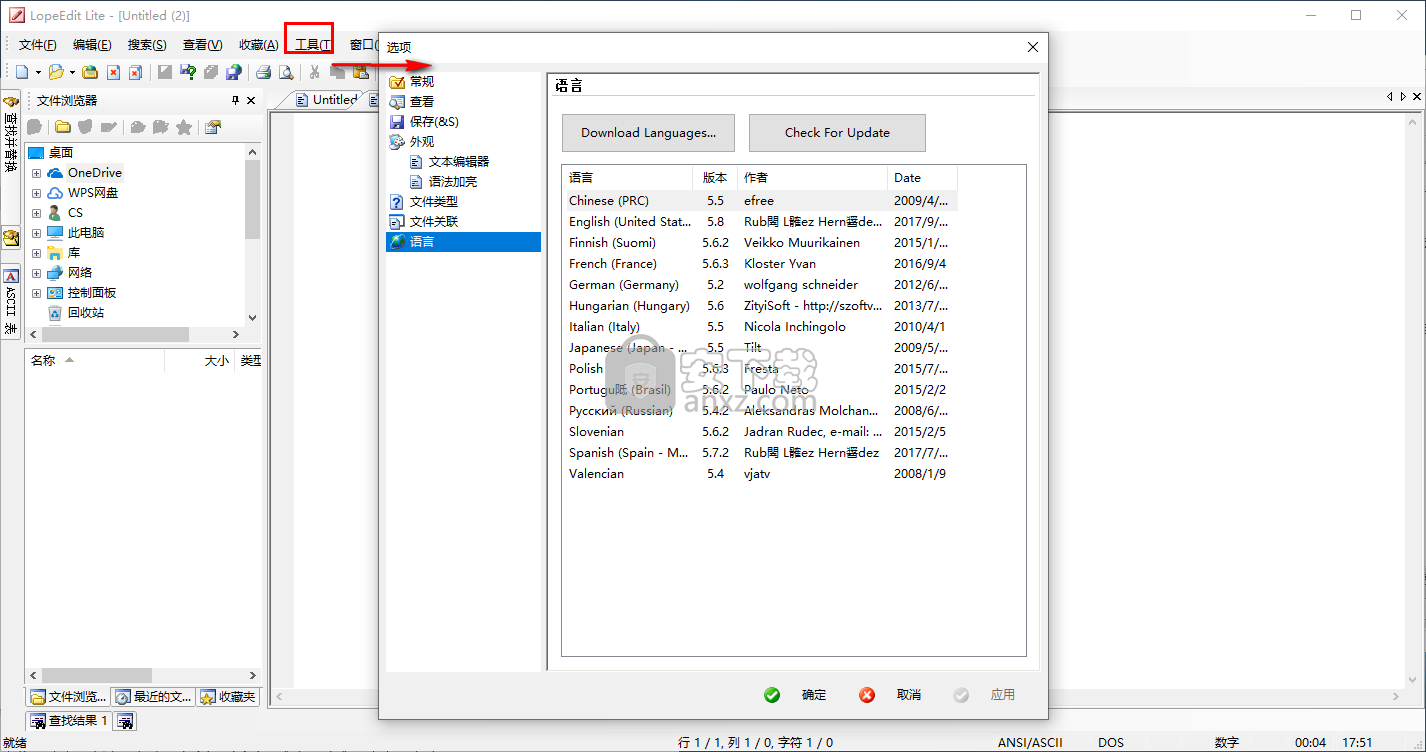Viewport: 1426px width, 752px height.
Task: Click the Close file toolbar icon
Action: (113, 72)
